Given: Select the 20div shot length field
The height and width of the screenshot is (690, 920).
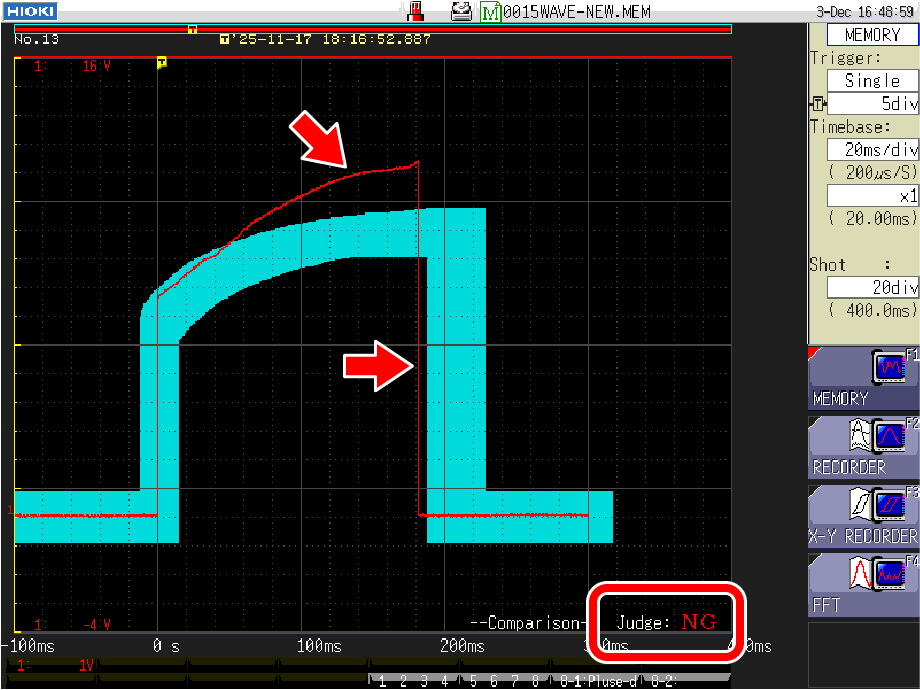Looking at the screenshot, I should pos(872,287).
